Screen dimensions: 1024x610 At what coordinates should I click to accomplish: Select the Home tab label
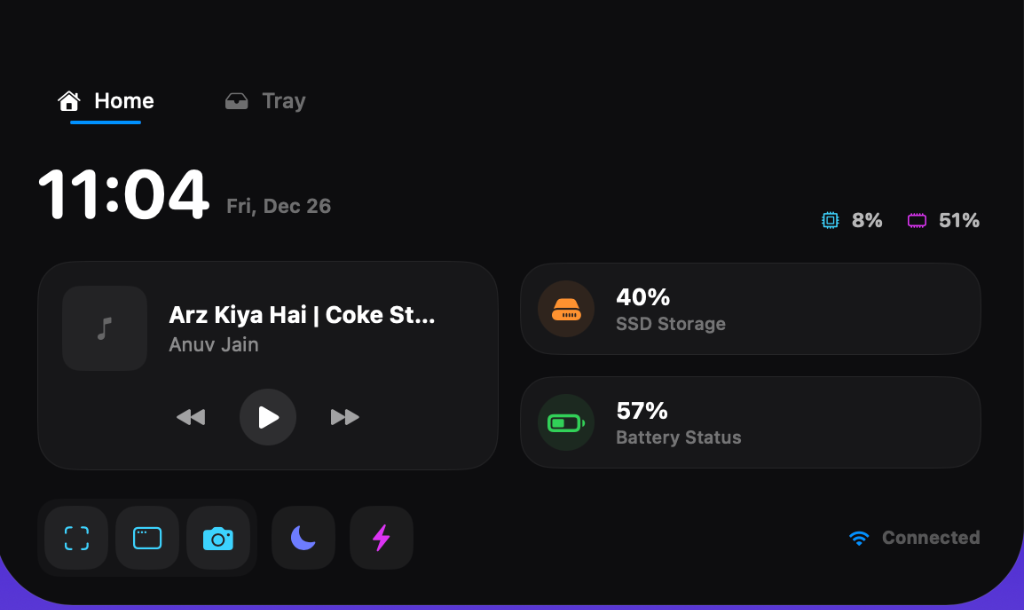(x=124, y=101)
